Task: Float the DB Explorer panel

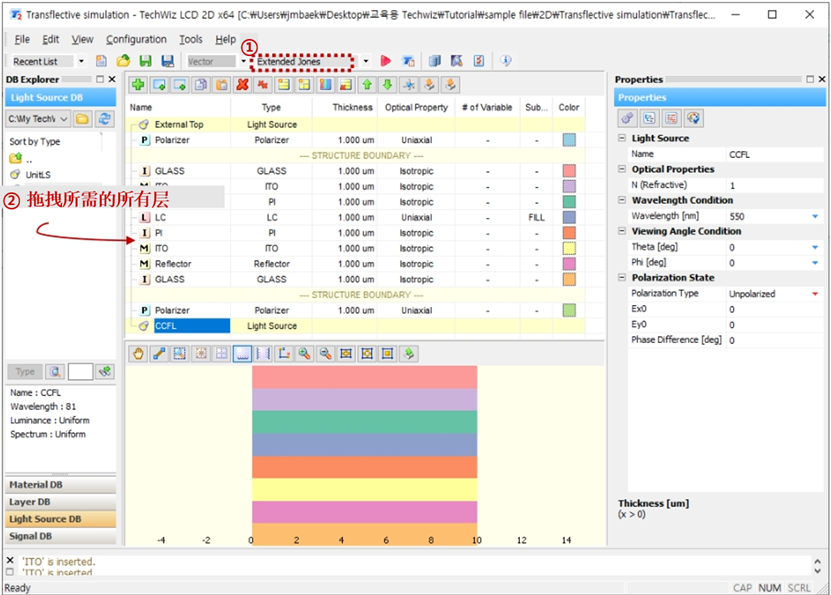Action: coord(100,79)
